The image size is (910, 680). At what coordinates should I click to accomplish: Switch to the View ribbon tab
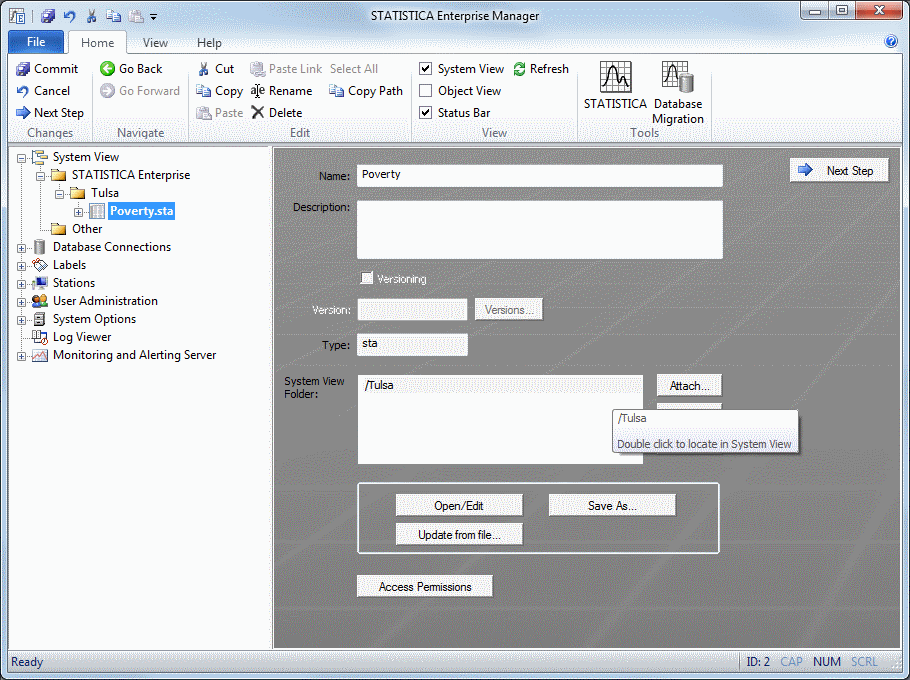point(155,43)
